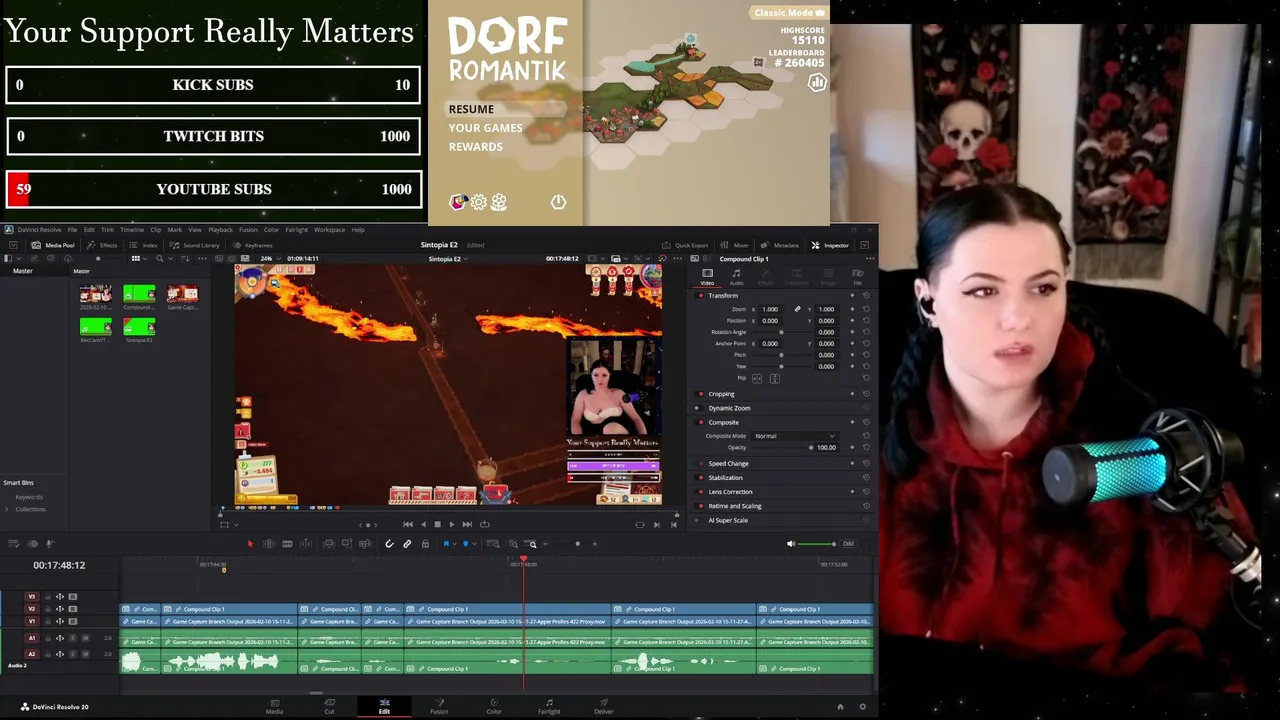
Task: Toggle the timeline linked selection chain icon
Action: coord(407,544)
